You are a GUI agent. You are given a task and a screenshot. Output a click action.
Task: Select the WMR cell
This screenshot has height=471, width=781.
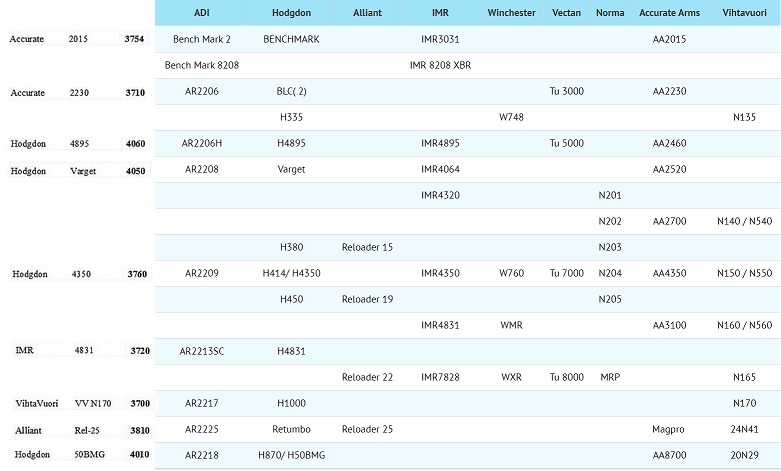pos(512,325)
